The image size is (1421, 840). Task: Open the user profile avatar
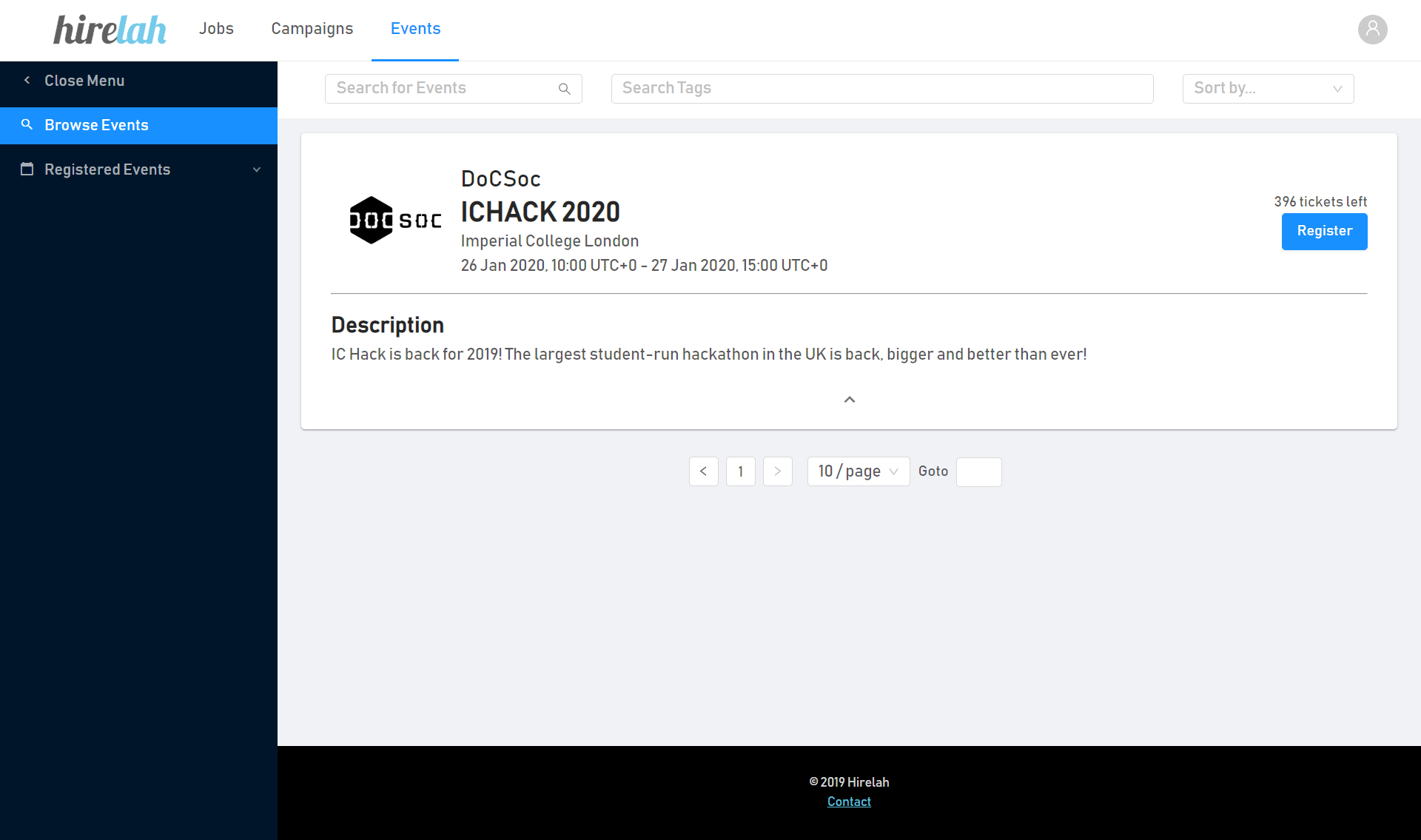(1372, 30)
